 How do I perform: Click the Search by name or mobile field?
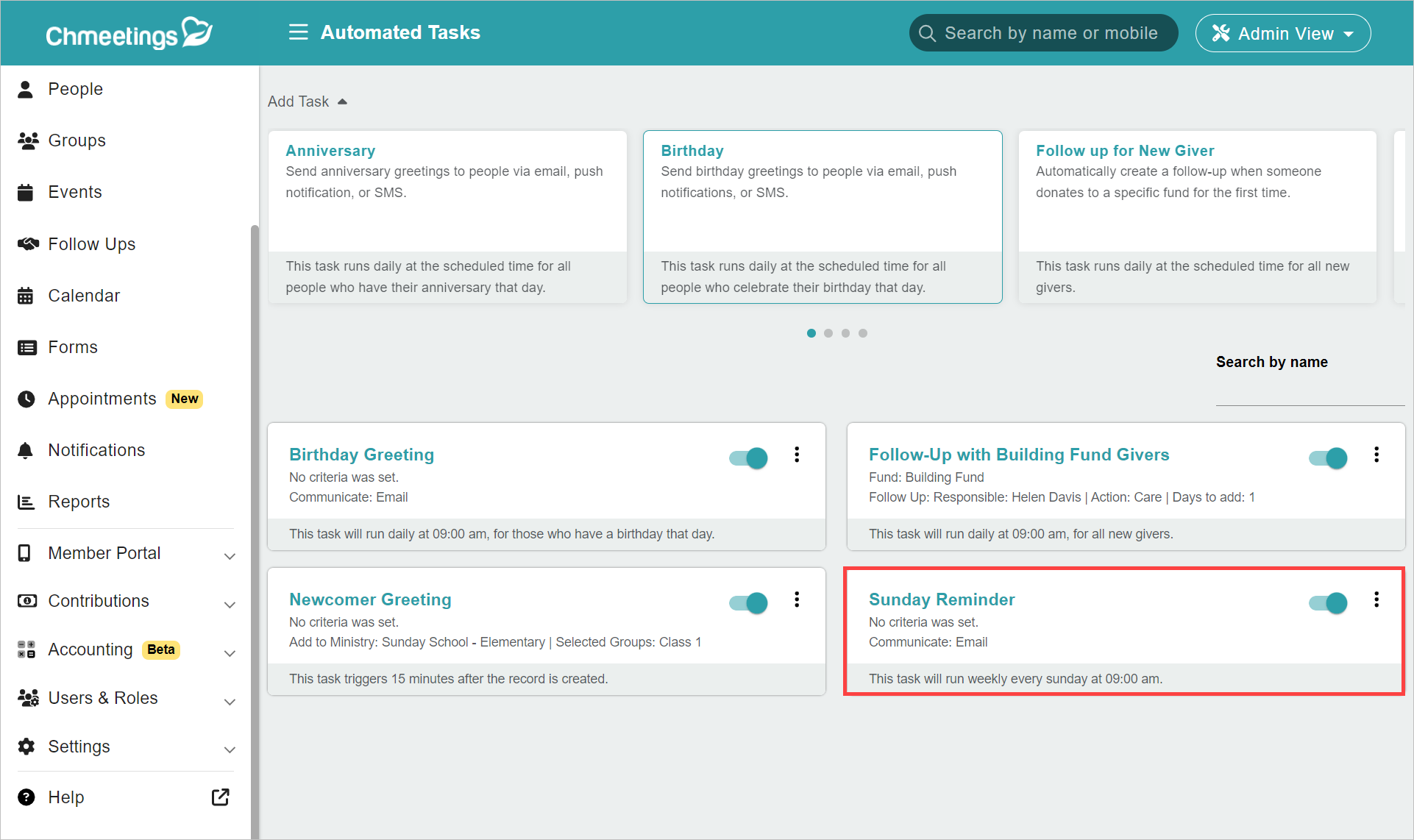pyautogui.click(x=1043, y=33)
